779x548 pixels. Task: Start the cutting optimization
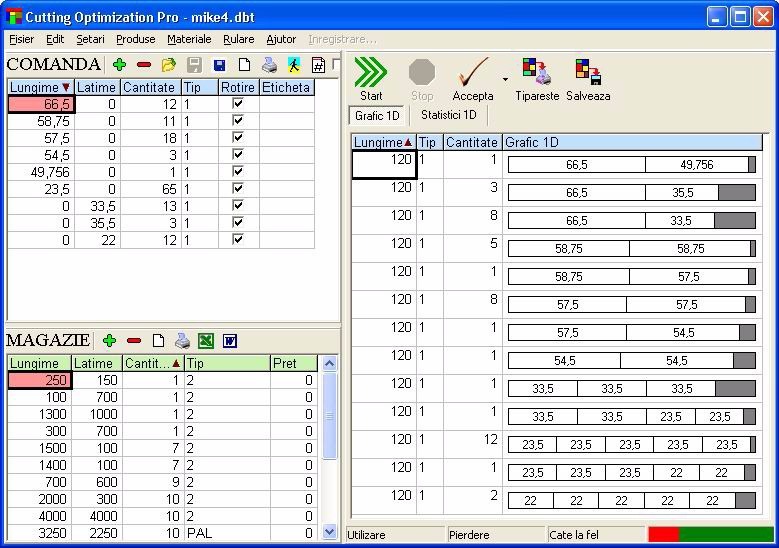(x=371, y=78)
